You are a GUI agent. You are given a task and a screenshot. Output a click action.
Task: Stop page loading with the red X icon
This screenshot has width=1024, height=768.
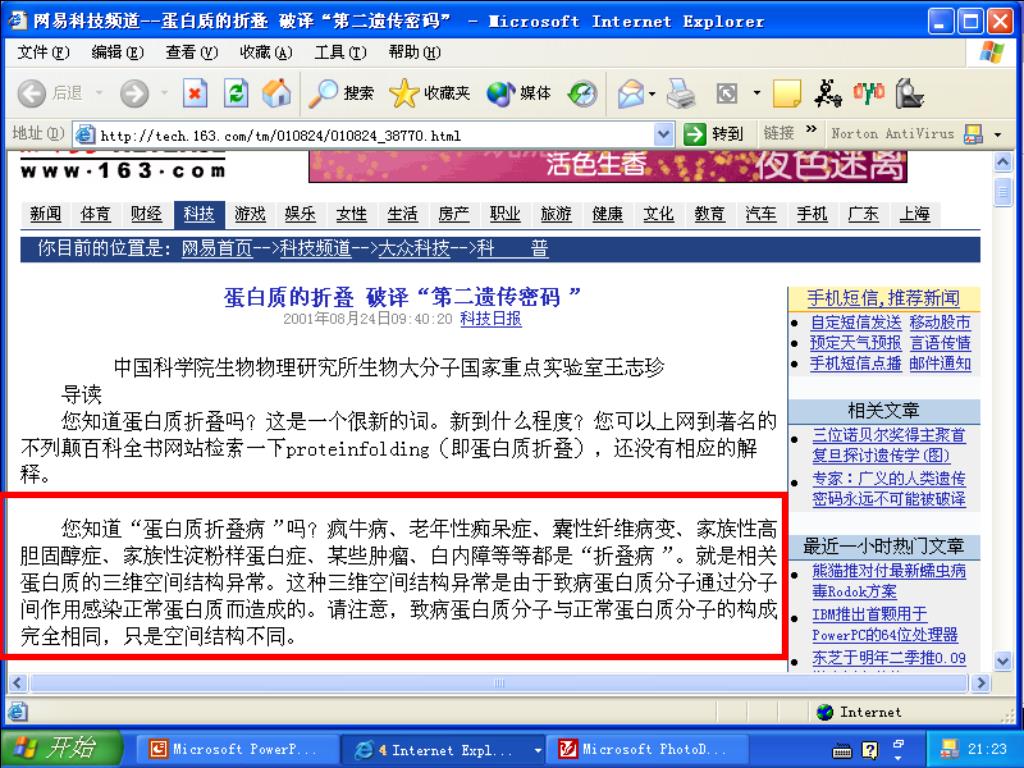coord(195,93)
